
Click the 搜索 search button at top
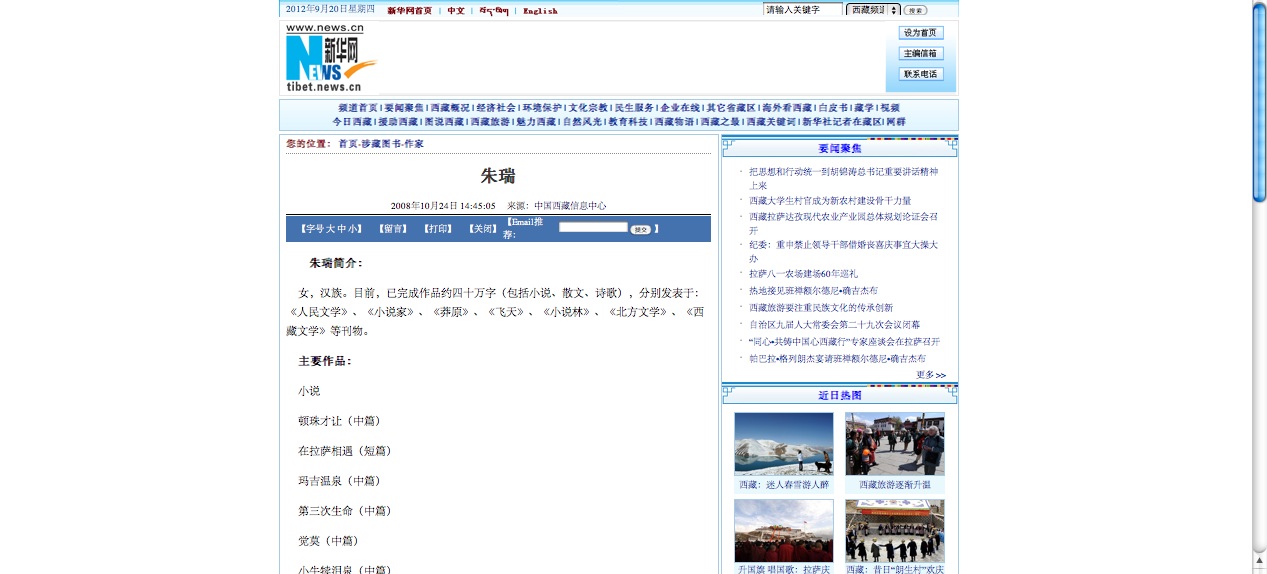pos(914,10)
